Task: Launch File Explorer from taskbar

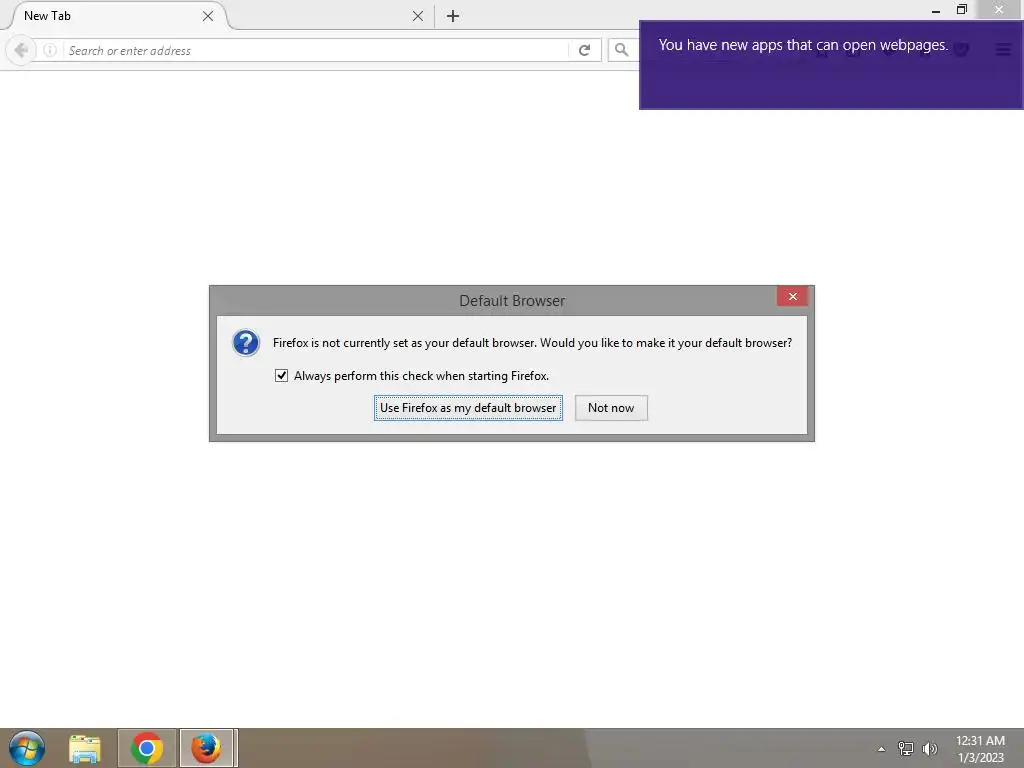Action: (85, 748)
